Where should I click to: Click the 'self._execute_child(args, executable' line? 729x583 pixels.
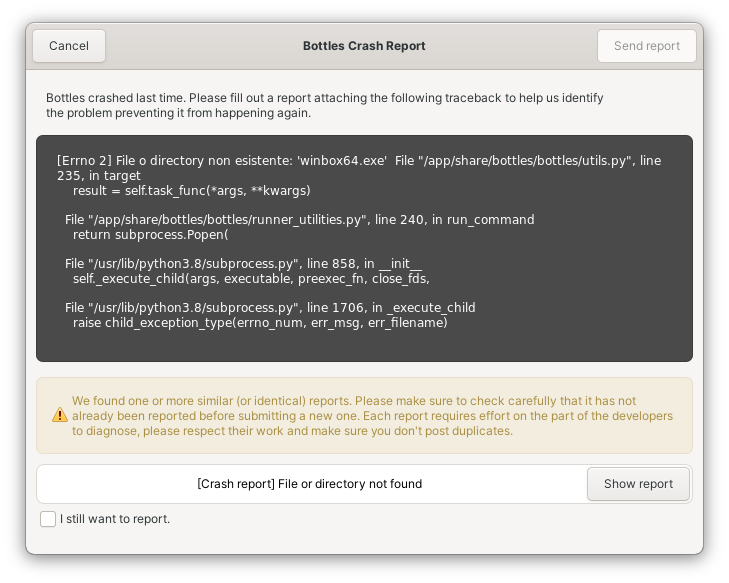[x=251, y=279]
